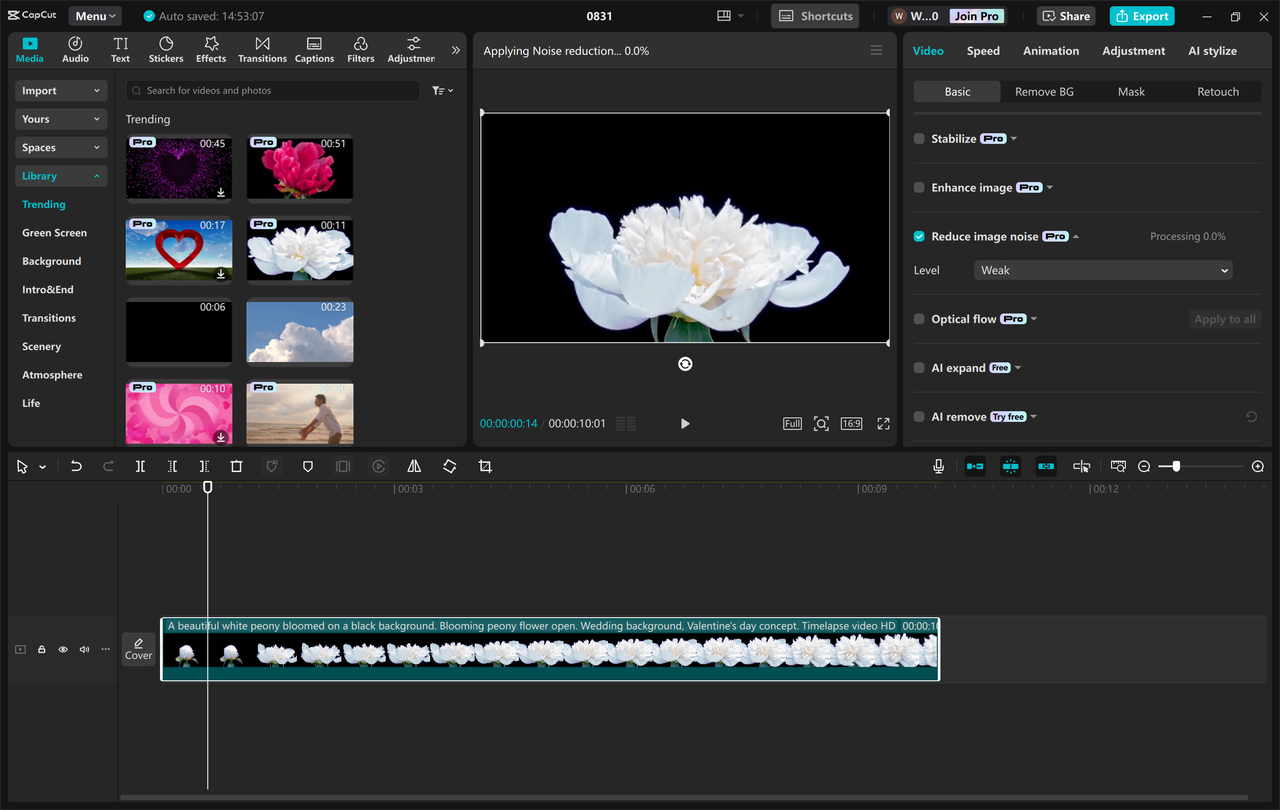This screenshot has width=1280, height=810.
Task: Switch to the Remove BG tab
Action: pyautogui.click(x=1044, y=91)
